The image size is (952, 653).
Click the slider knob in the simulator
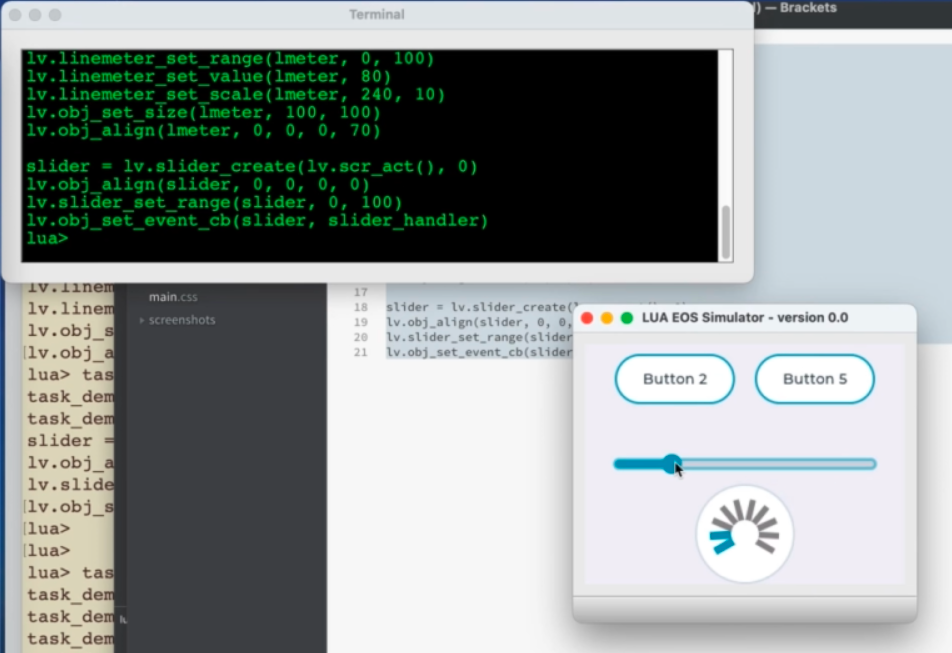coord(672,463)
